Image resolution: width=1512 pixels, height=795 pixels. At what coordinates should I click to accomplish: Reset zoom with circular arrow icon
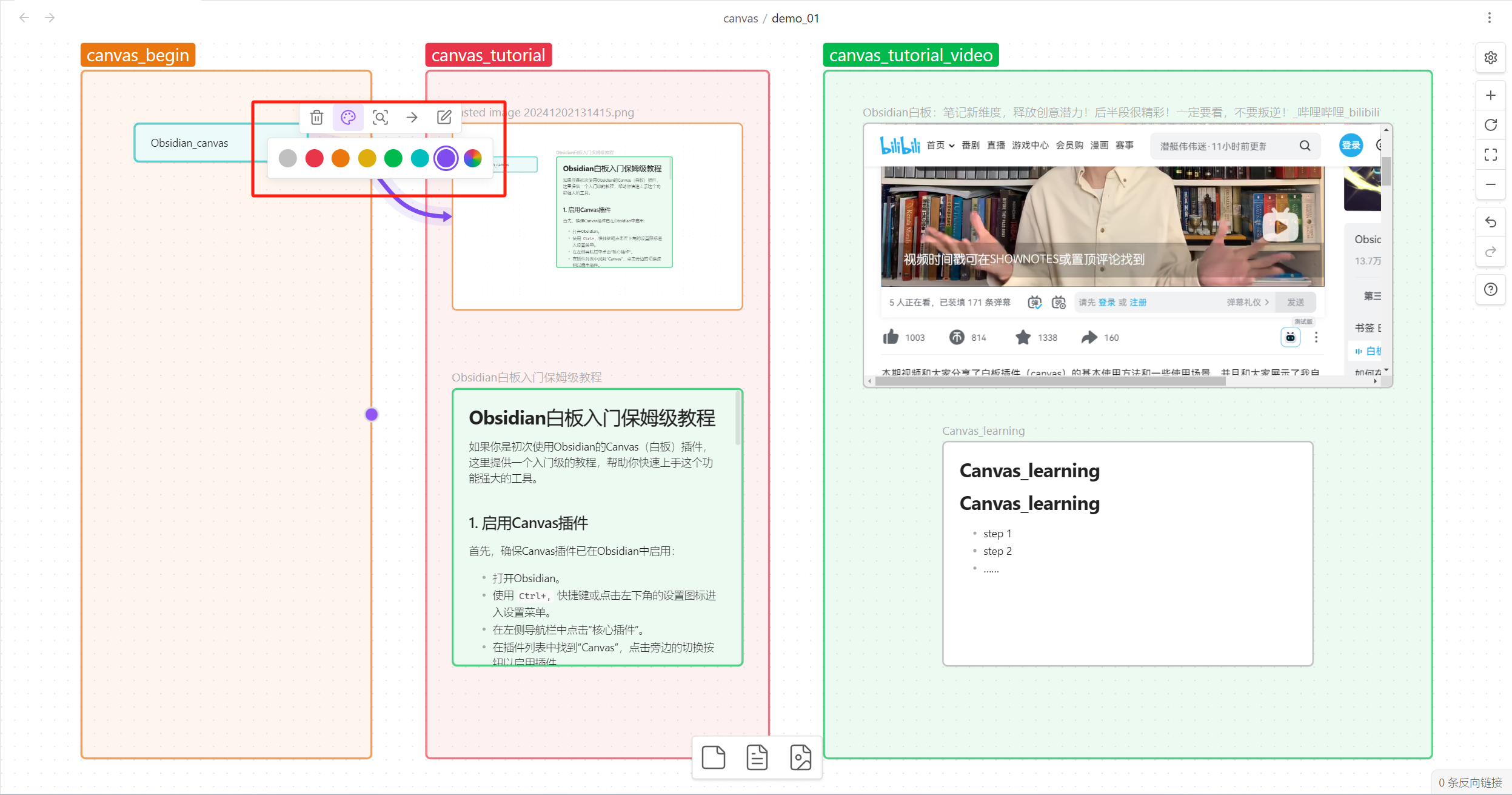[x=1491, y=125]
